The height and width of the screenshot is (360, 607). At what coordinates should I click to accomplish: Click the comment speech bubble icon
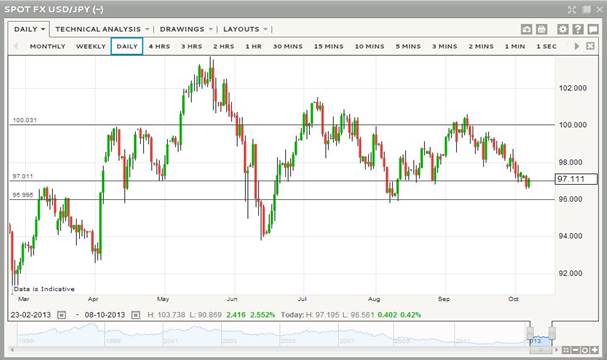click(593, 29)
